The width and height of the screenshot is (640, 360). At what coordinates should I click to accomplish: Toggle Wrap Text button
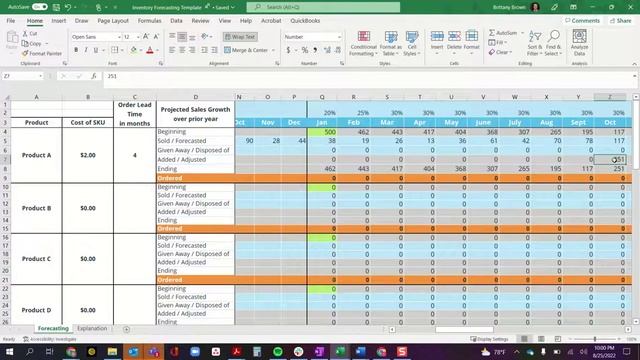point(240,37)
